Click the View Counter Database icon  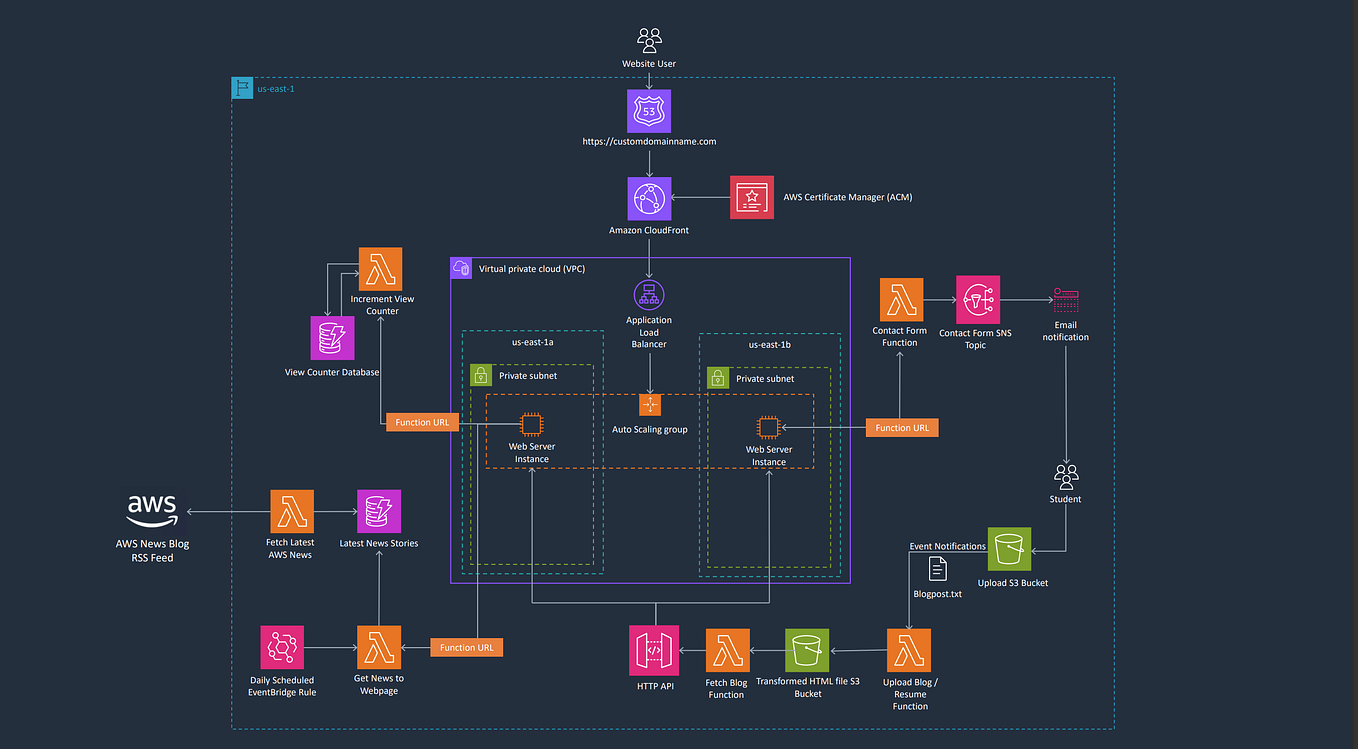(x=331, y=340)
